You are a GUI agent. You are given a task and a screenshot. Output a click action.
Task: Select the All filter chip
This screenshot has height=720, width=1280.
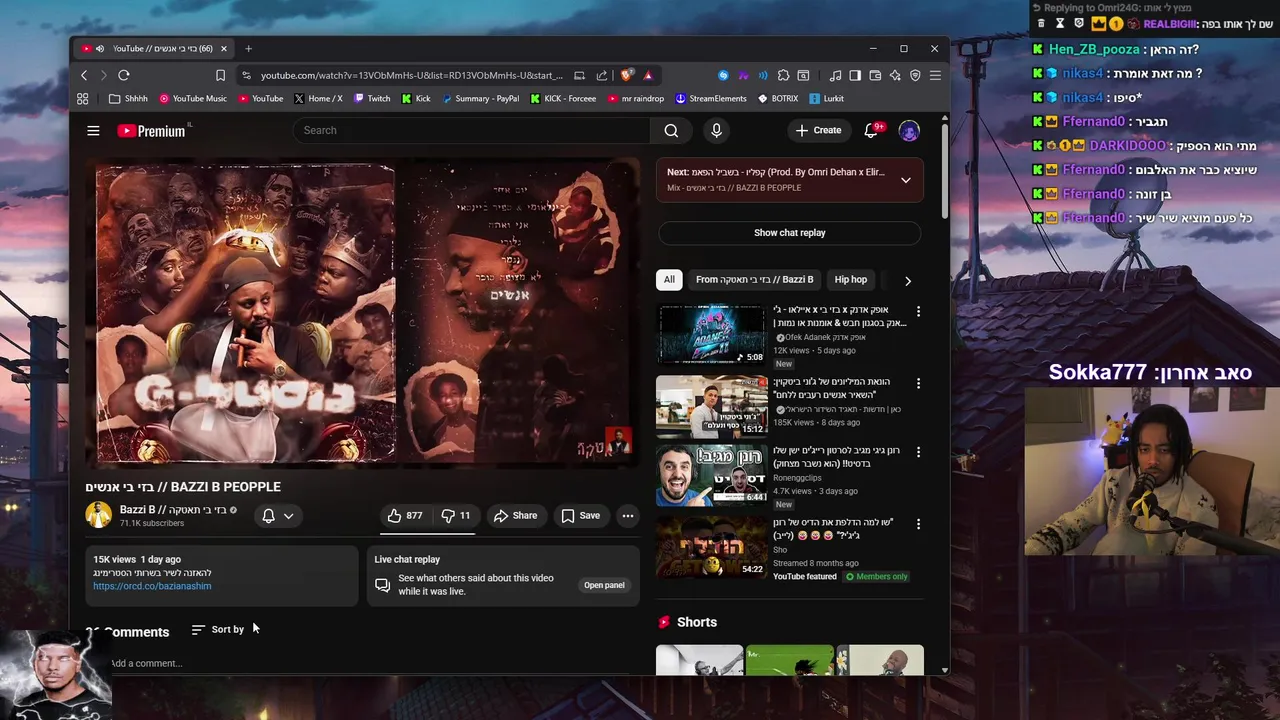[x=669, y=280]
